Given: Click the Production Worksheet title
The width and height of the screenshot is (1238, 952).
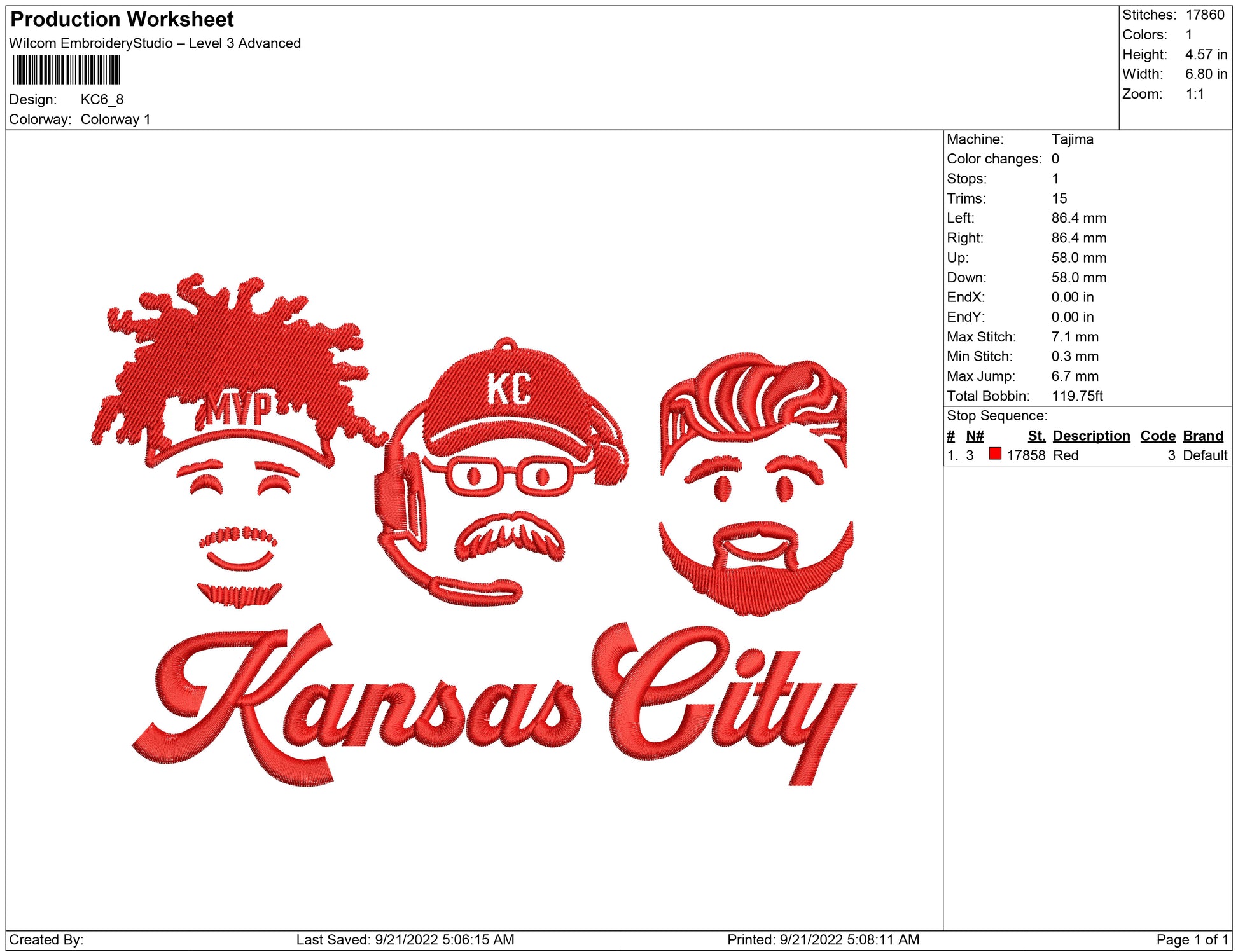Looking at the screenshot, I should click(x=122, y=20).
